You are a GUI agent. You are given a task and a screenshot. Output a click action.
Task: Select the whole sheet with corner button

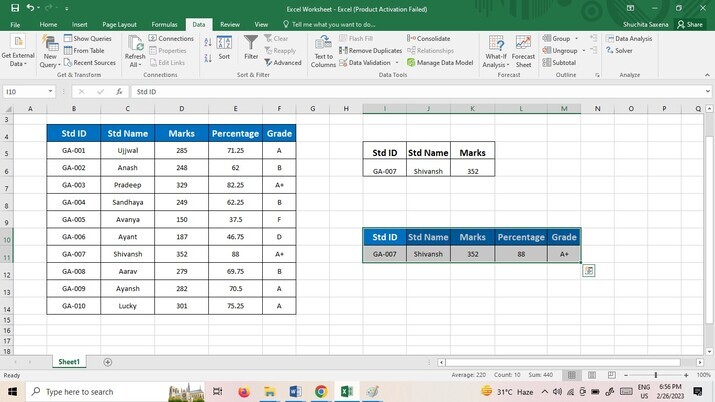pos(7,108)
